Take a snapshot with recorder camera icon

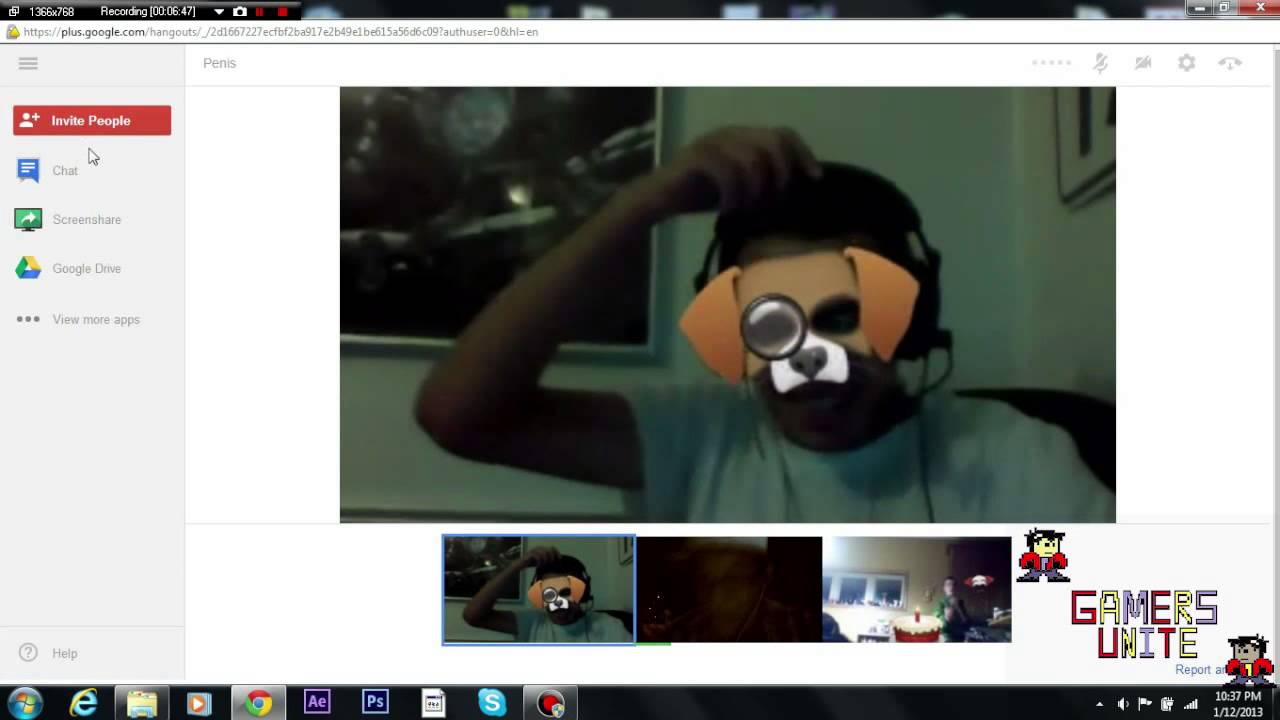[x=239, y=12]
